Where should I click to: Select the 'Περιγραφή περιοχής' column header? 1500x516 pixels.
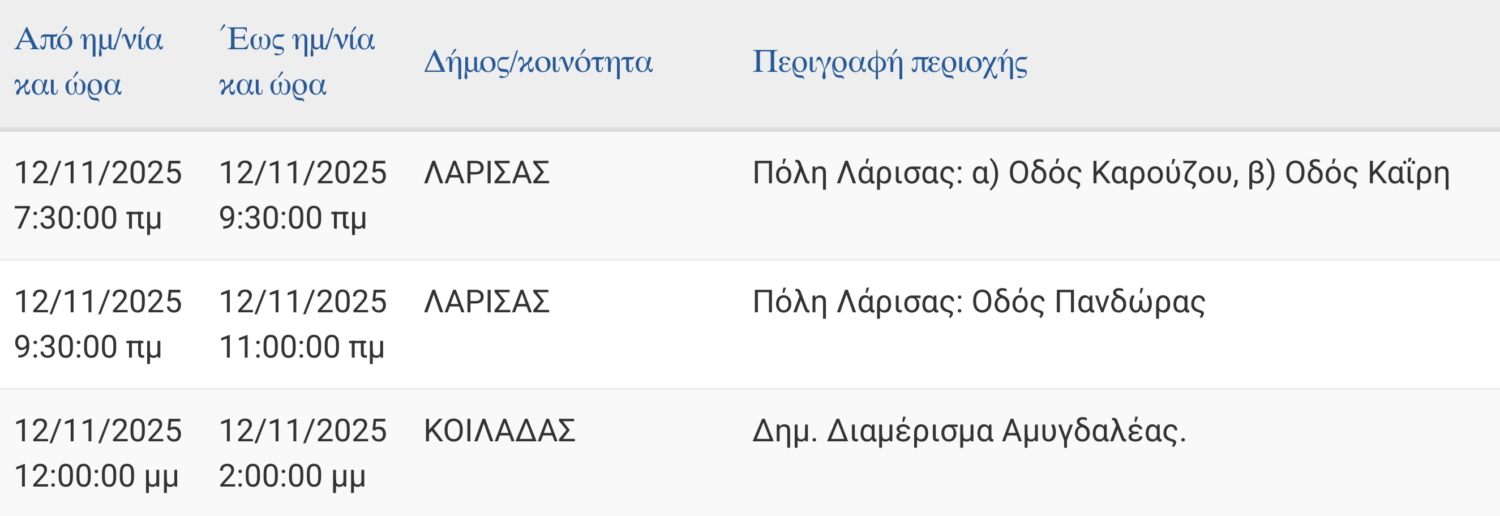tap(889, 63)
